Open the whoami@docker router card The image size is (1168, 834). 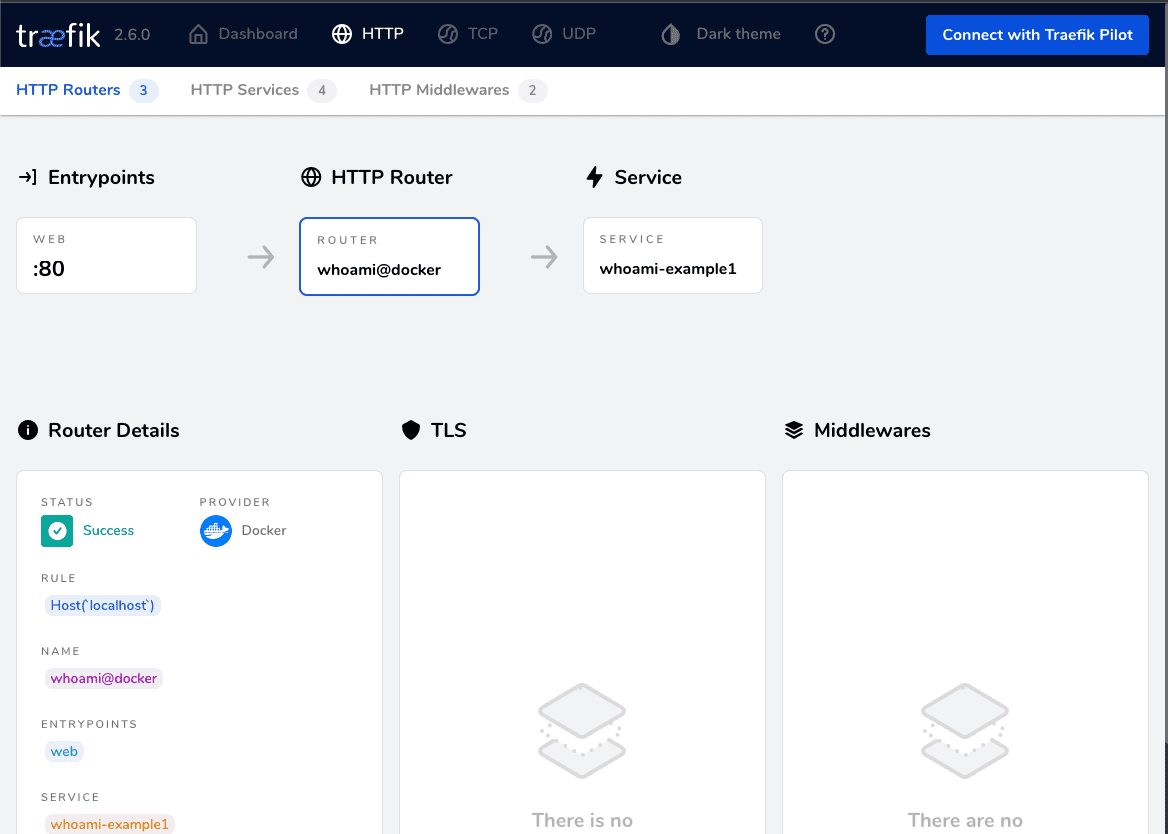(389, 256)
